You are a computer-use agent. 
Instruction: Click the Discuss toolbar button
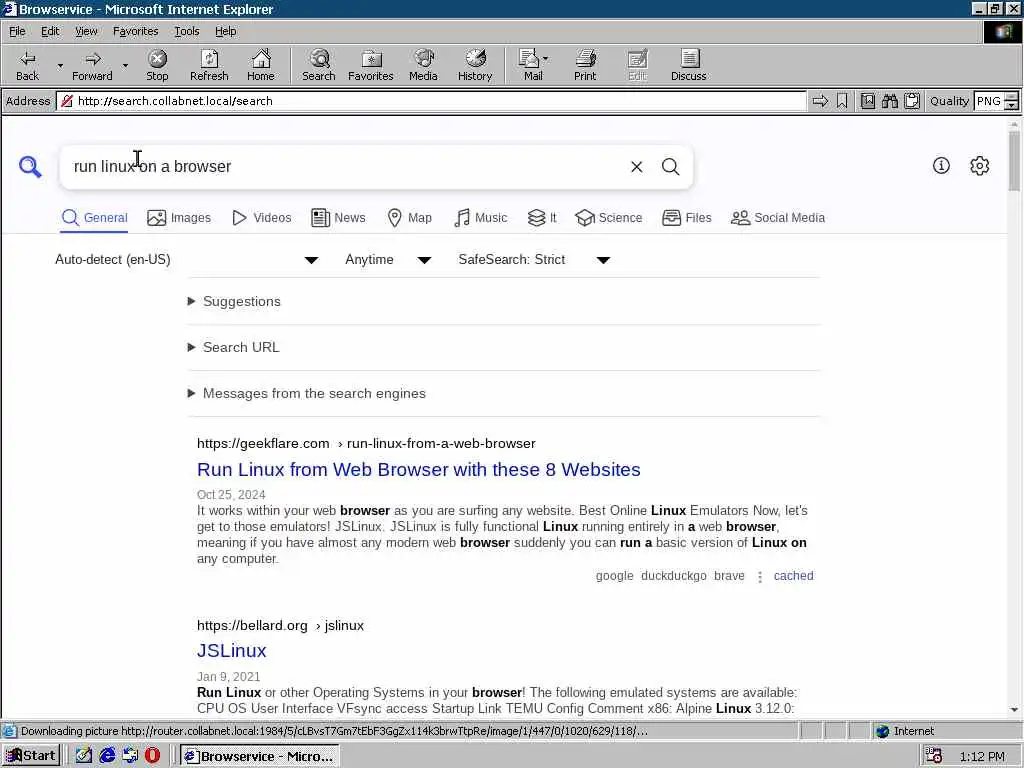click(688, 65)
